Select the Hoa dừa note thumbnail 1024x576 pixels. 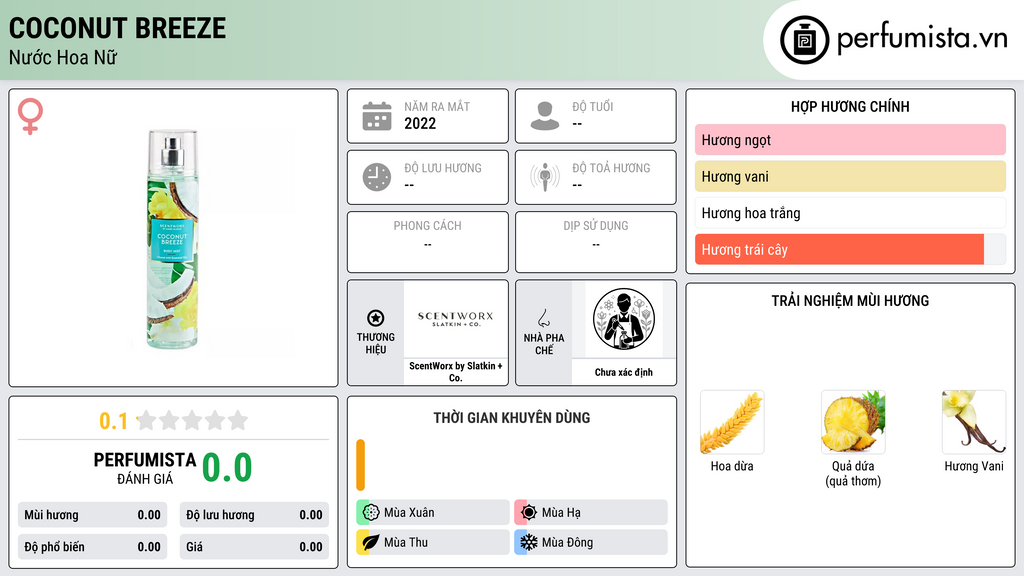coord(732,422)
